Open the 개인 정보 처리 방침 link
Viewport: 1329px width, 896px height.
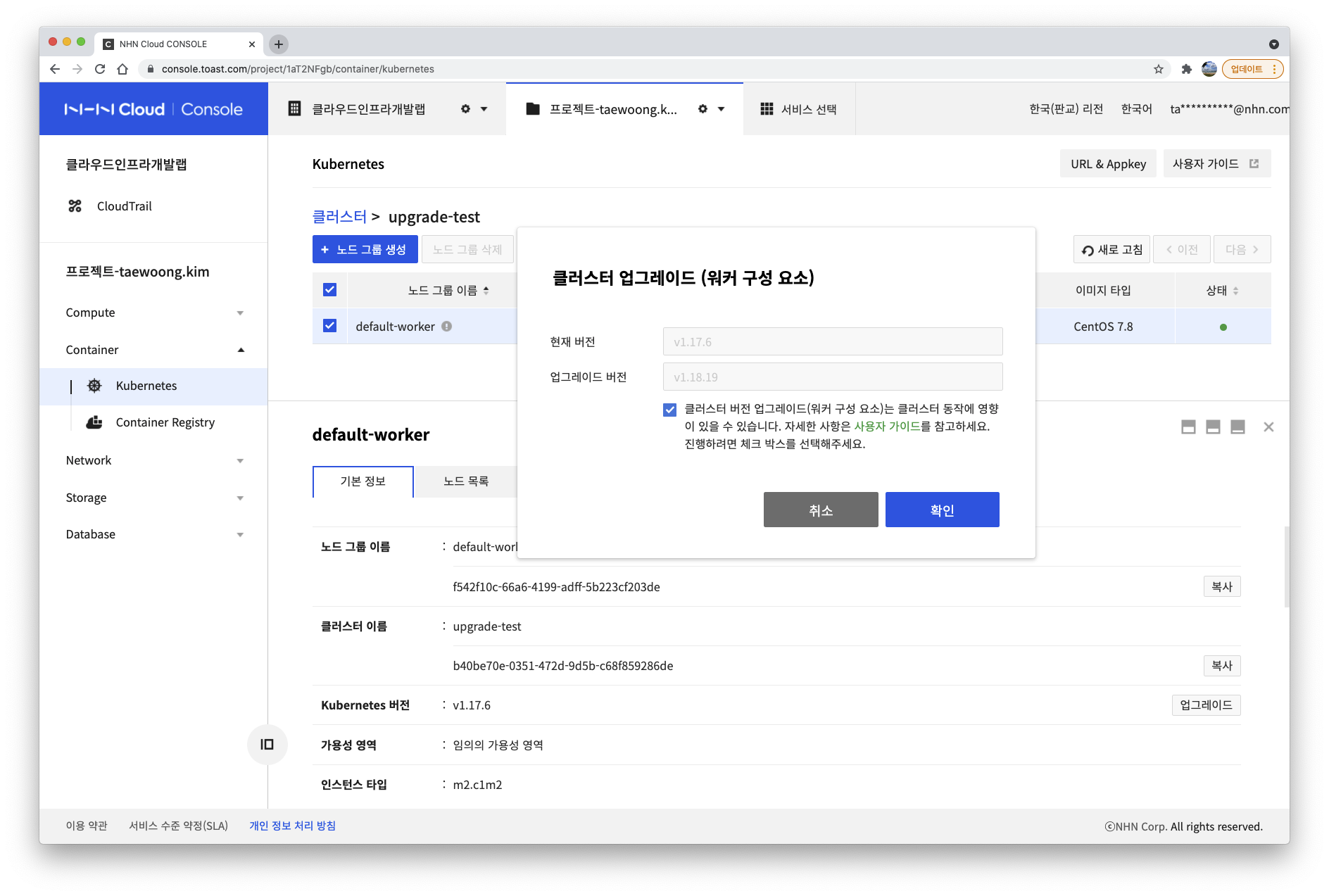point(292,826)
